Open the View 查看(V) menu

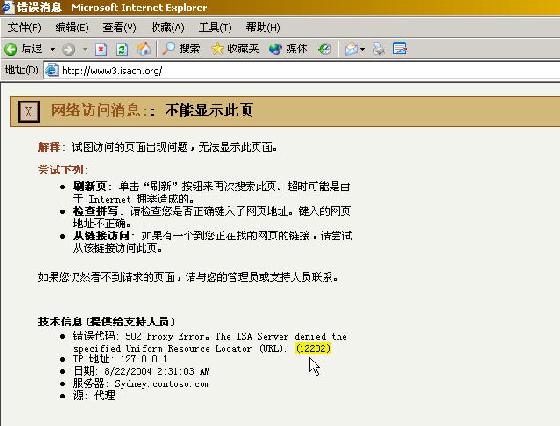(119, 27)
